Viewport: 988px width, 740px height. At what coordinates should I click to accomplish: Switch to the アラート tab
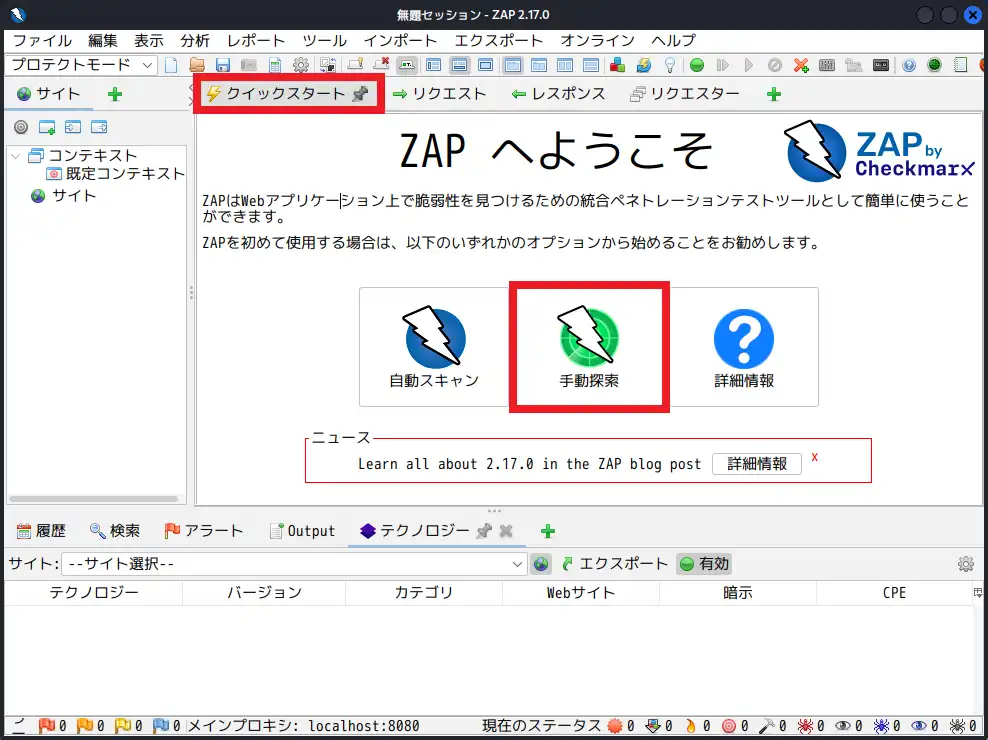203,531
